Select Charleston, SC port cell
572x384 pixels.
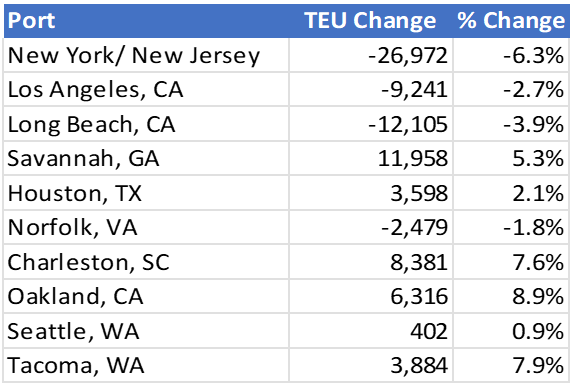point(146,262)
